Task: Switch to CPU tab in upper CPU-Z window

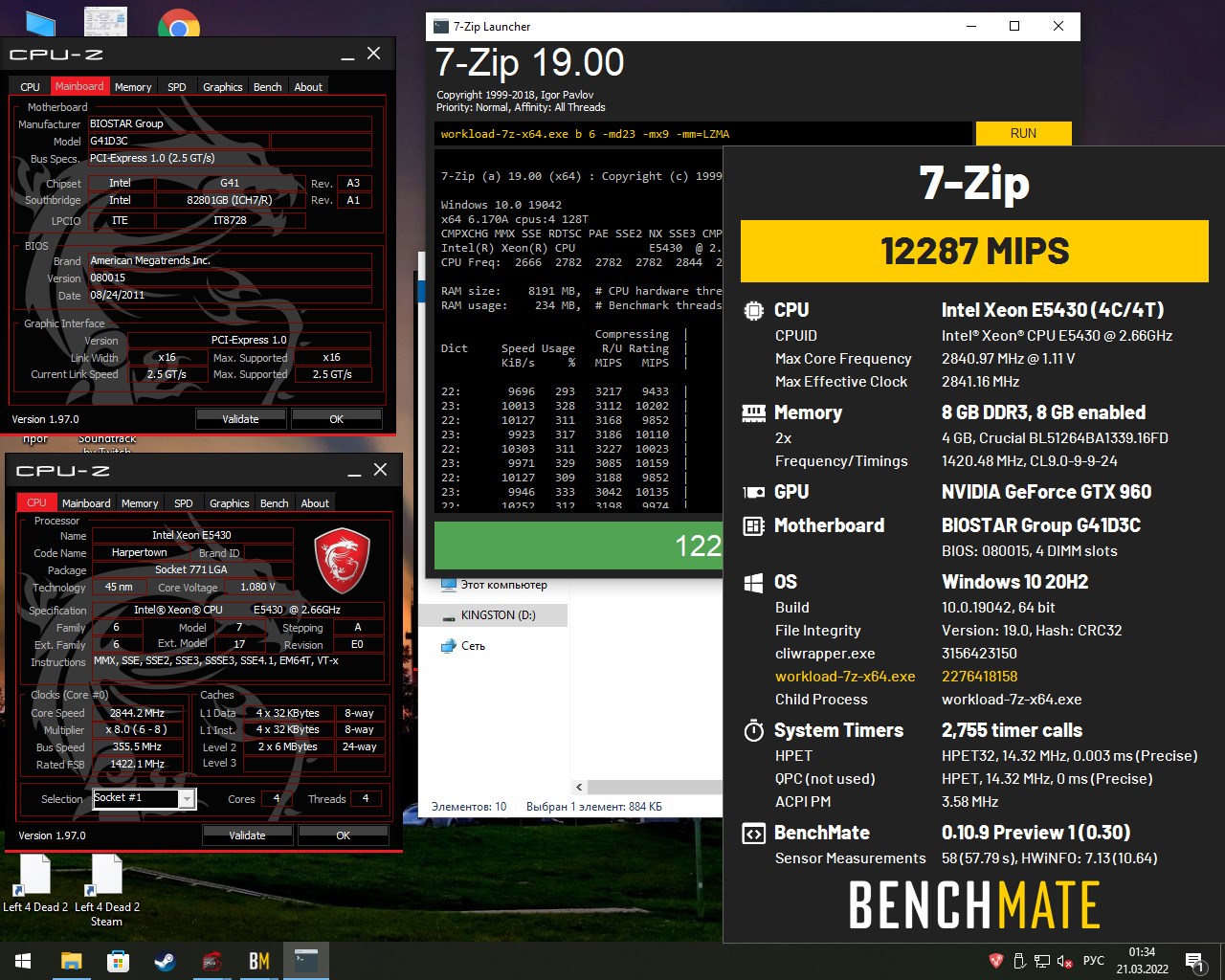Action: click(31, 87)
